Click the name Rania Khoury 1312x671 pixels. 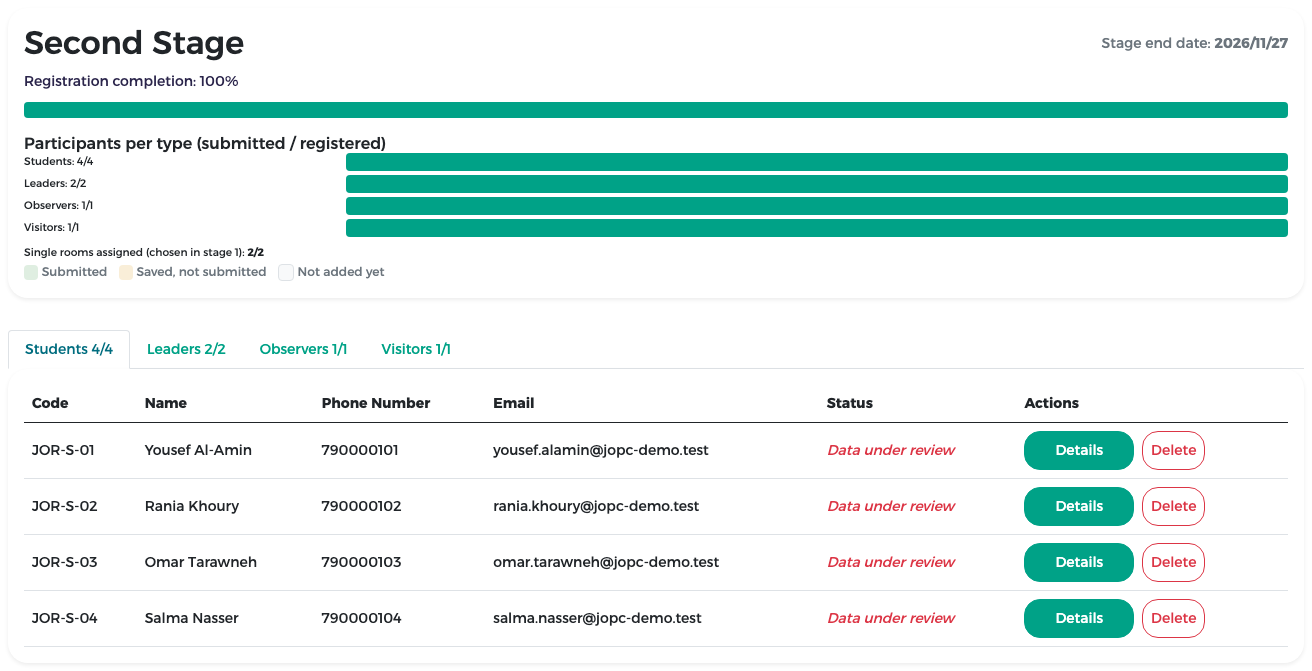pyautogui.click(x=192, y=506)
